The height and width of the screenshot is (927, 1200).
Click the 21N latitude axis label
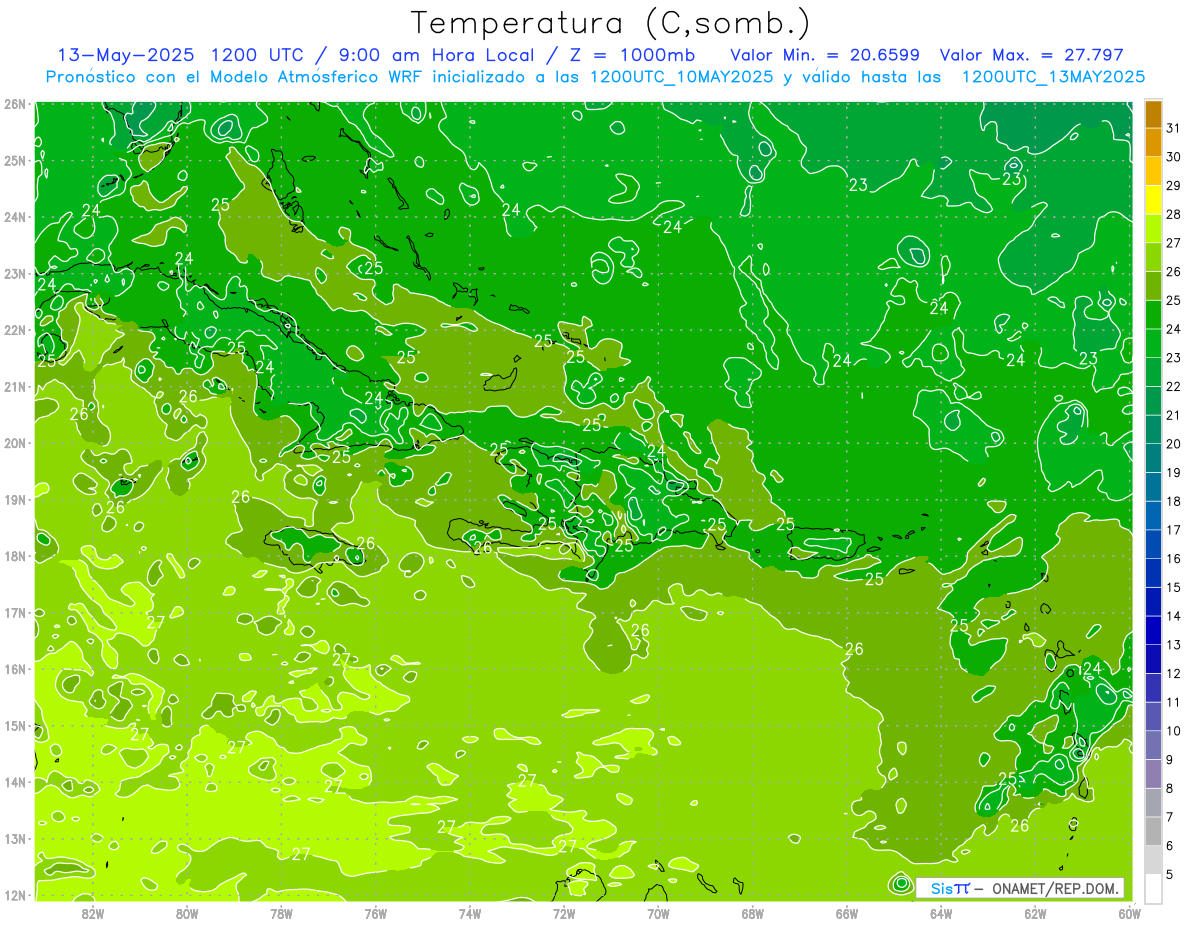tap(14, 386)
